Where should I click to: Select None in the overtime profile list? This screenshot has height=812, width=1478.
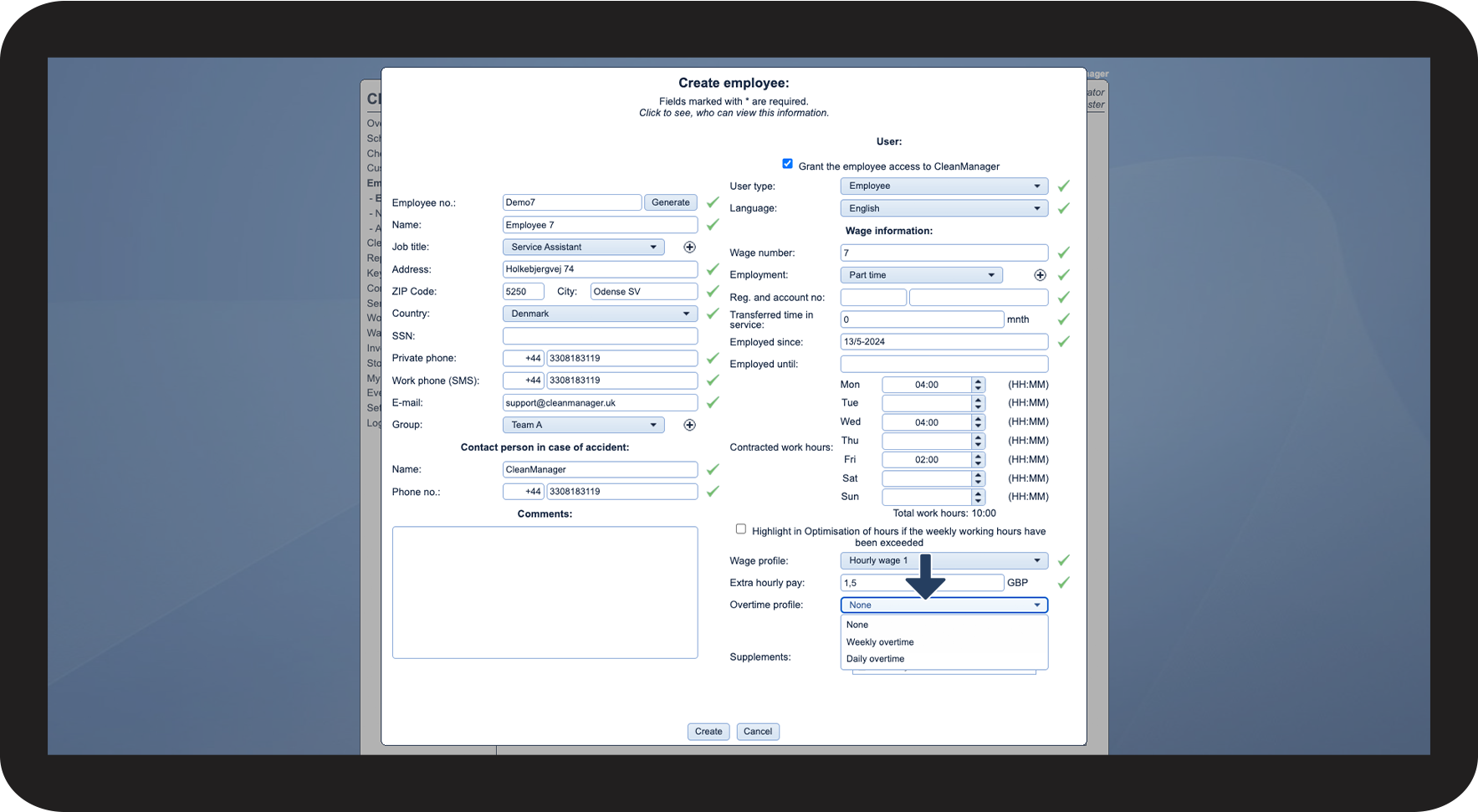pos(944,625)
